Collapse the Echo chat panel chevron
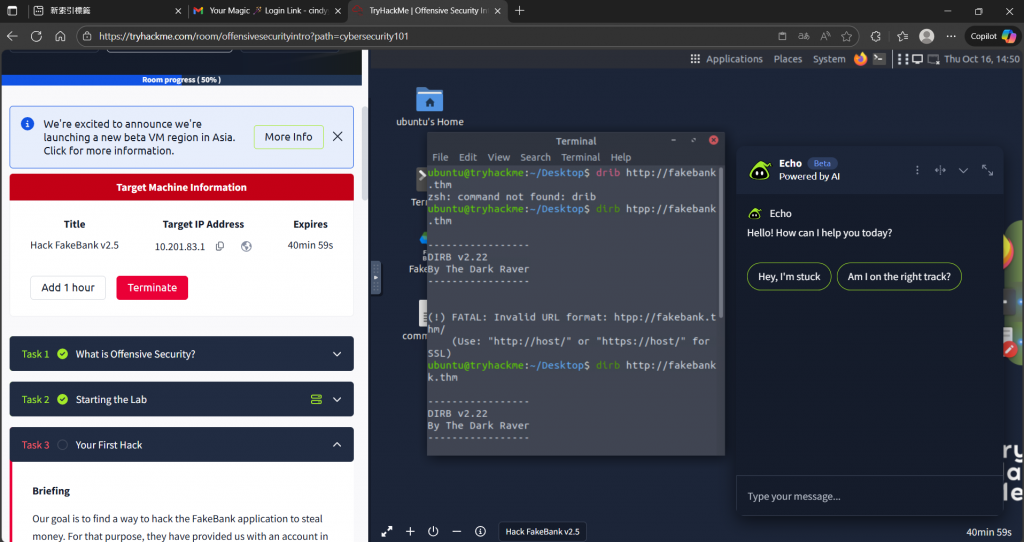Viewport: 1024px width, 542px height. click(963, 170)
